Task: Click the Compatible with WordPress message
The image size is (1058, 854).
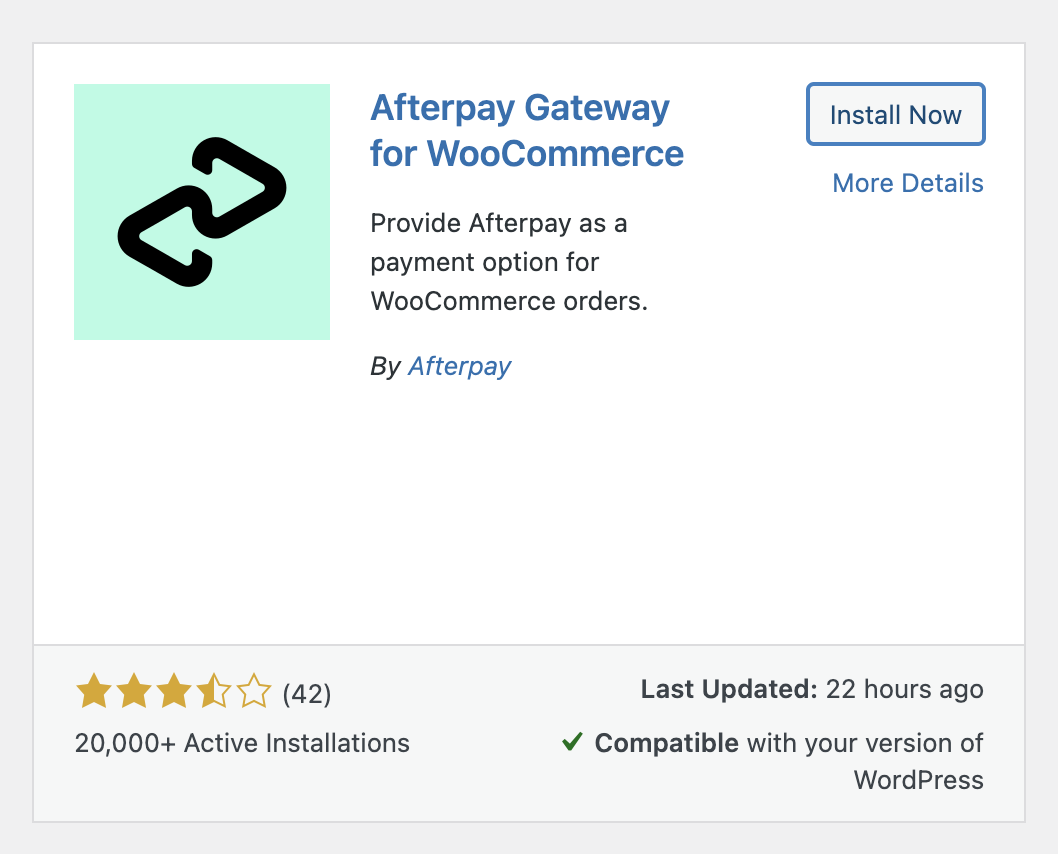Action: tap(789, 743)
